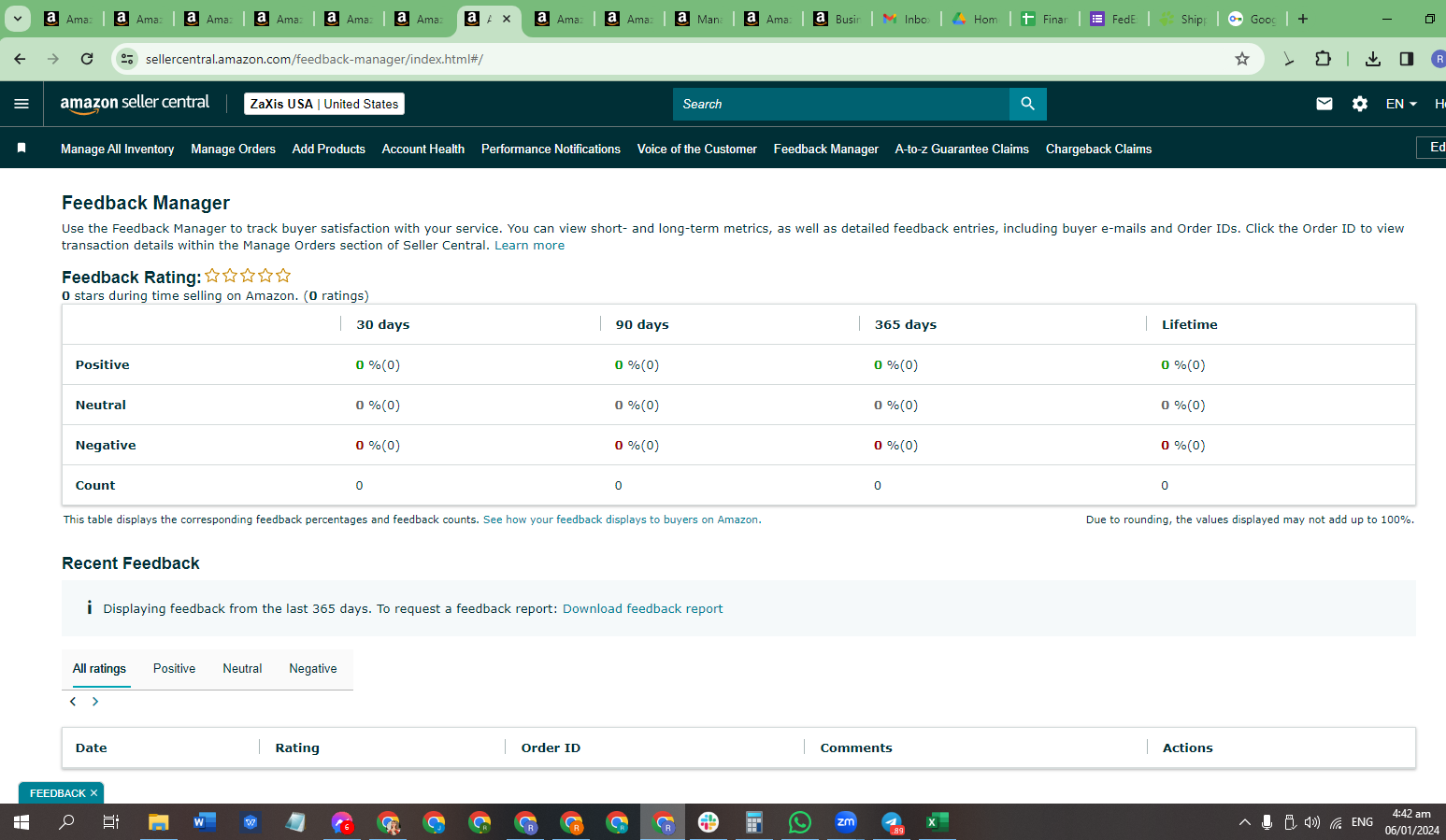Open Account Health
The image size is (1446, 840).
pyautogui.click(x=422, y=149)
